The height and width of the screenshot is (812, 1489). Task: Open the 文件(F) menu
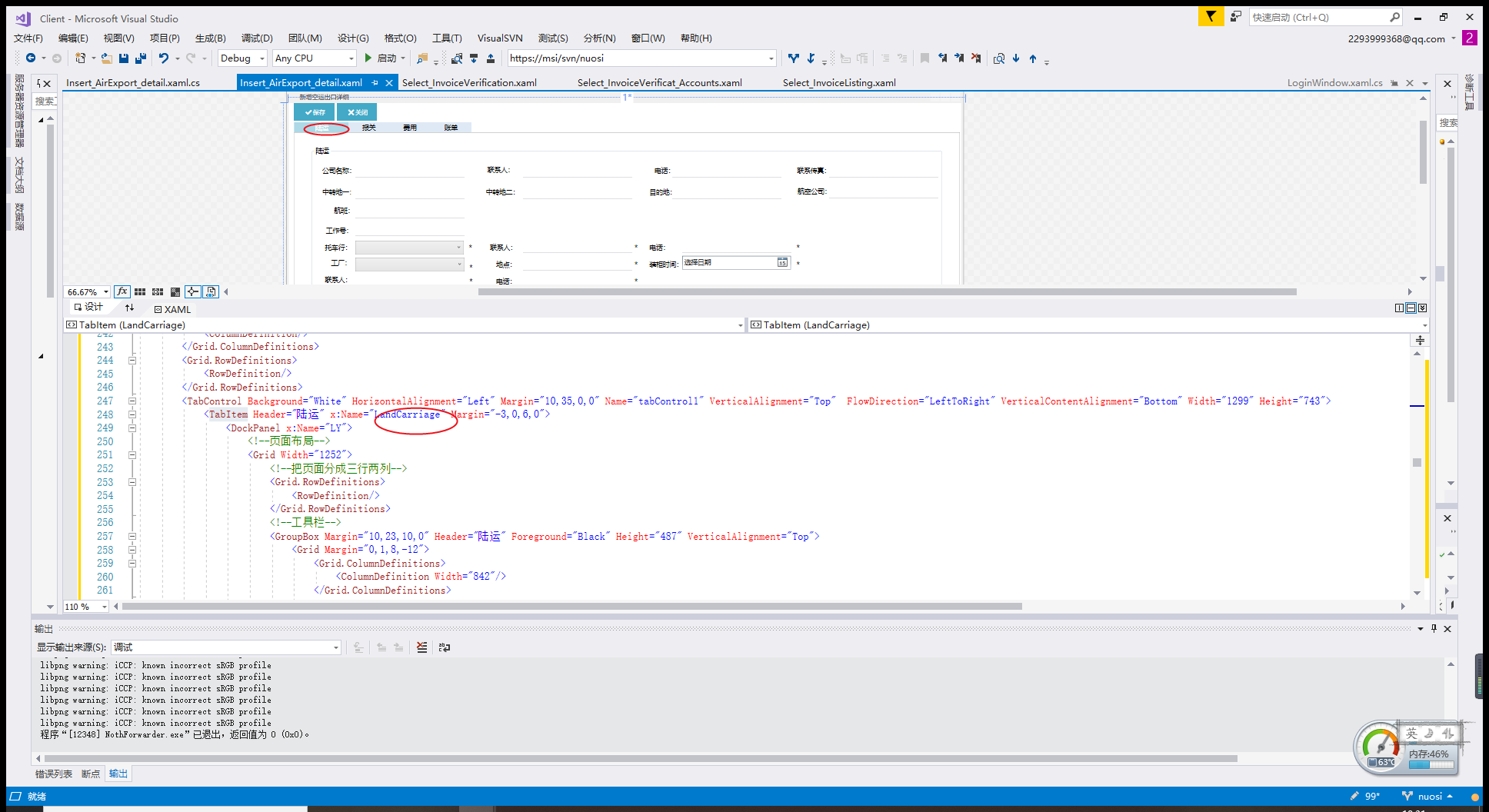pos(28,38)
